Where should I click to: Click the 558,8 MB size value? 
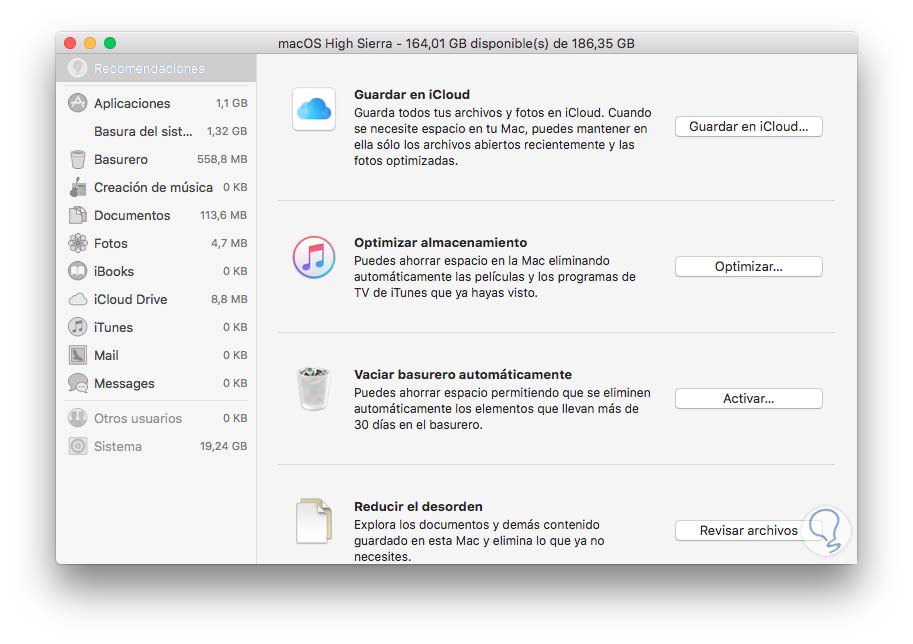(222, 159)
